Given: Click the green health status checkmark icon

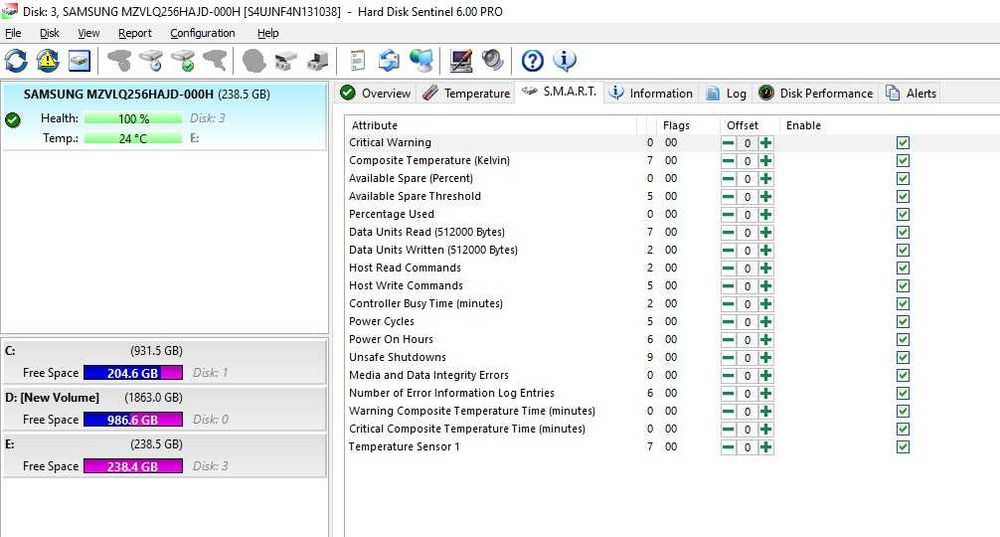Looking at the screenshot, I should click(x=13, y=119).
